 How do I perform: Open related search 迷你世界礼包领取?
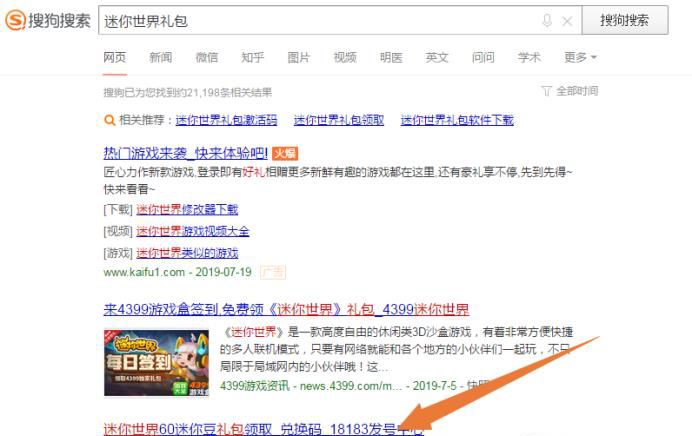[339, 120]
